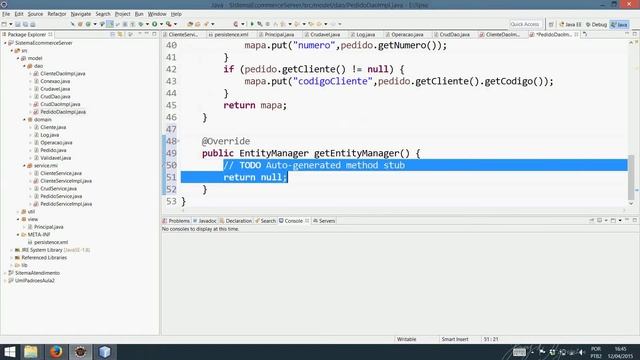Switch to the Debug perspective
The image size is (640, 360).
[x=596, y=24]
